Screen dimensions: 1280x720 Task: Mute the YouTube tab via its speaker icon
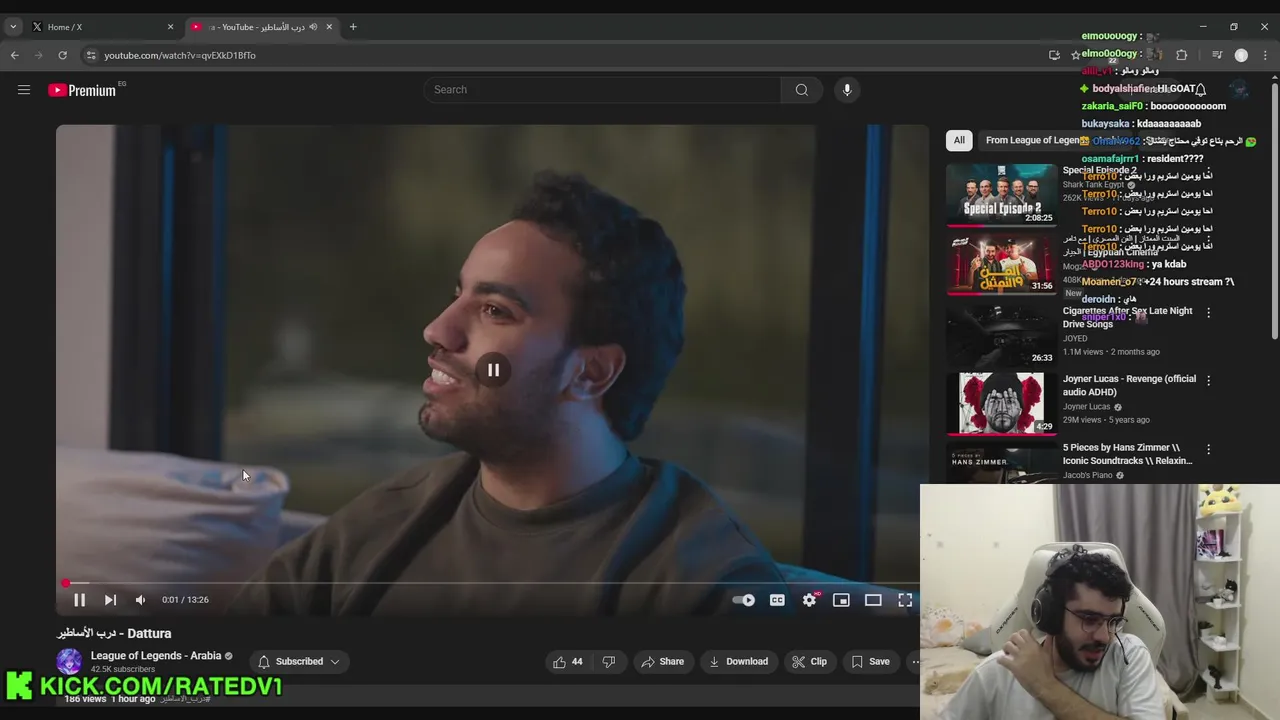(x=313, y=27)
